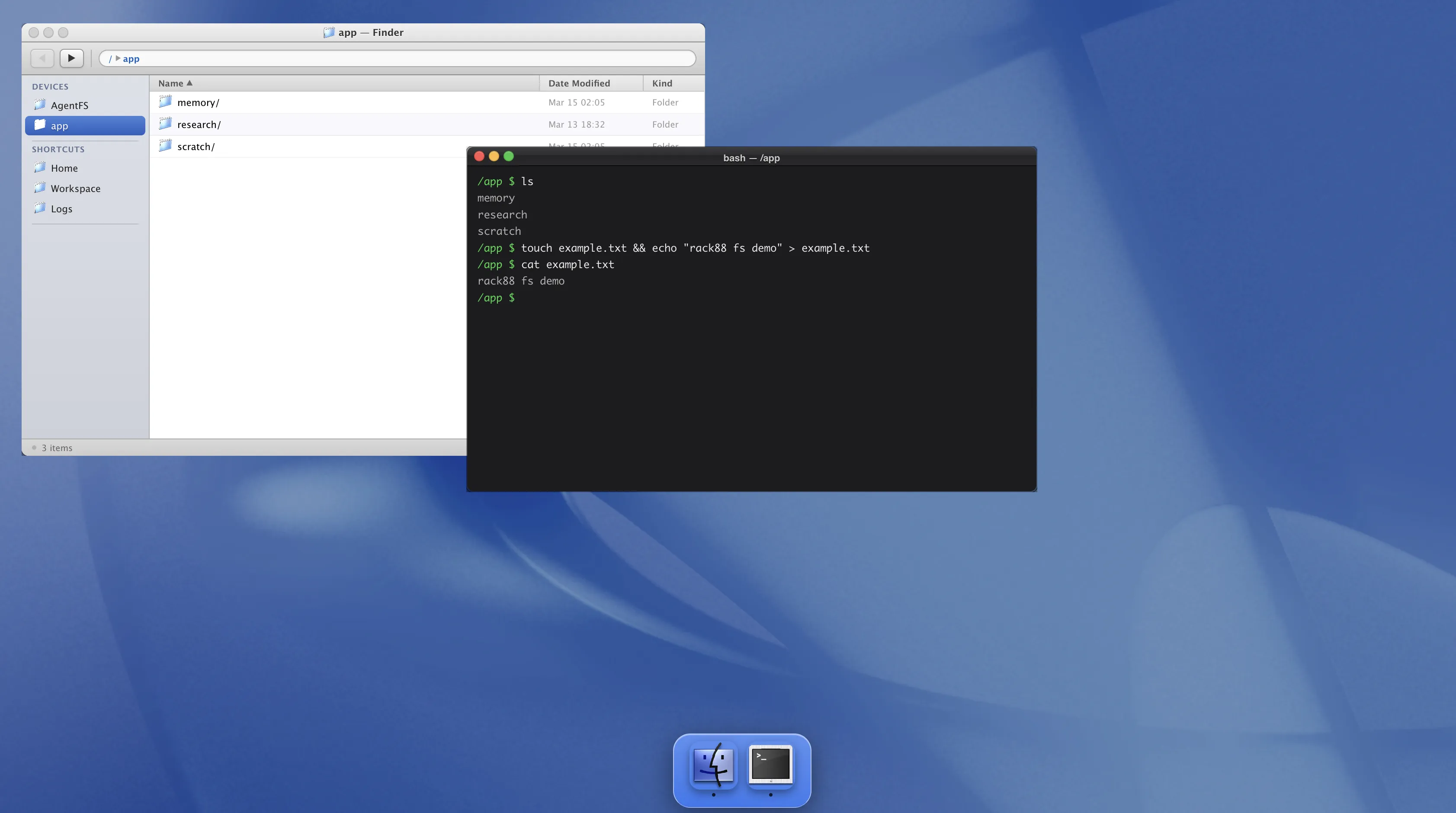Focus the bash — /app terminal title bar

point(751,158)
